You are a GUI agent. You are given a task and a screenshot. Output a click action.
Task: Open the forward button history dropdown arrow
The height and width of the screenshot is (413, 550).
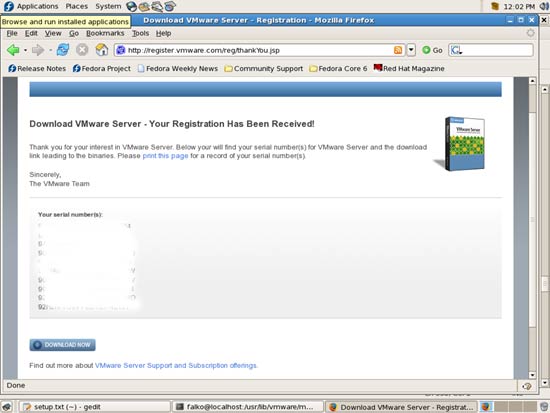tap(51, 50)
